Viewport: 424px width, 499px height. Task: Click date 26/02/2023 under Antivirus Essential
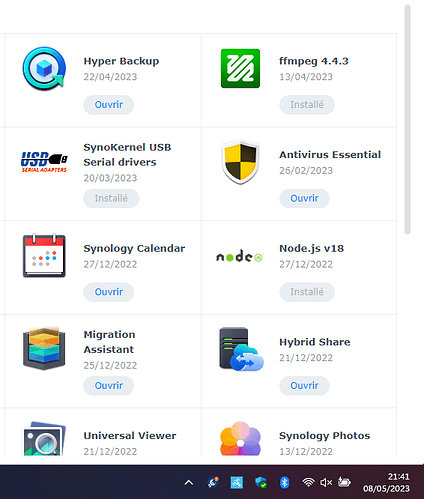coord(306,171)
